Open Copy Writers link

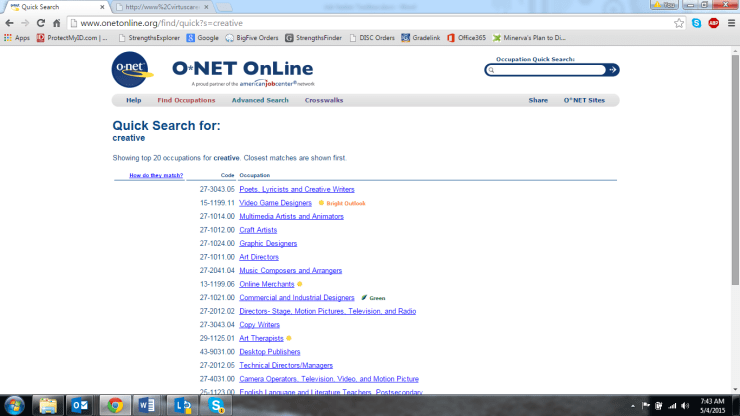tap(260, 325)
